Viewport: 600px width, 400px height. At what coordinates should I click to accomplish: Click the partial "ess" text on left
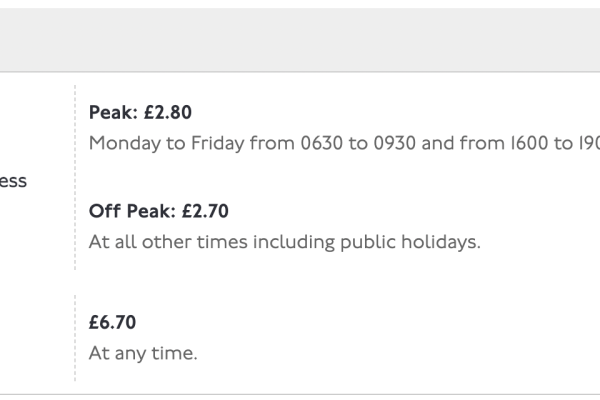[x=14, y=181]
